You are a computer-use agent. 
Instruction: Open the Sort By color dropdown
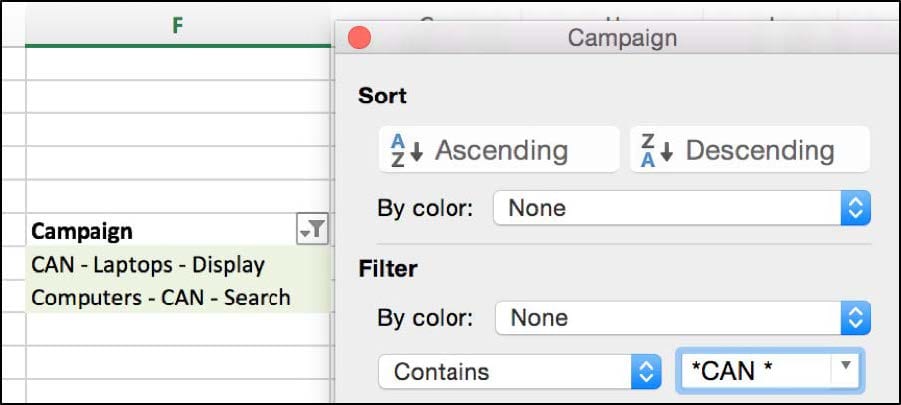click(682, 208)
